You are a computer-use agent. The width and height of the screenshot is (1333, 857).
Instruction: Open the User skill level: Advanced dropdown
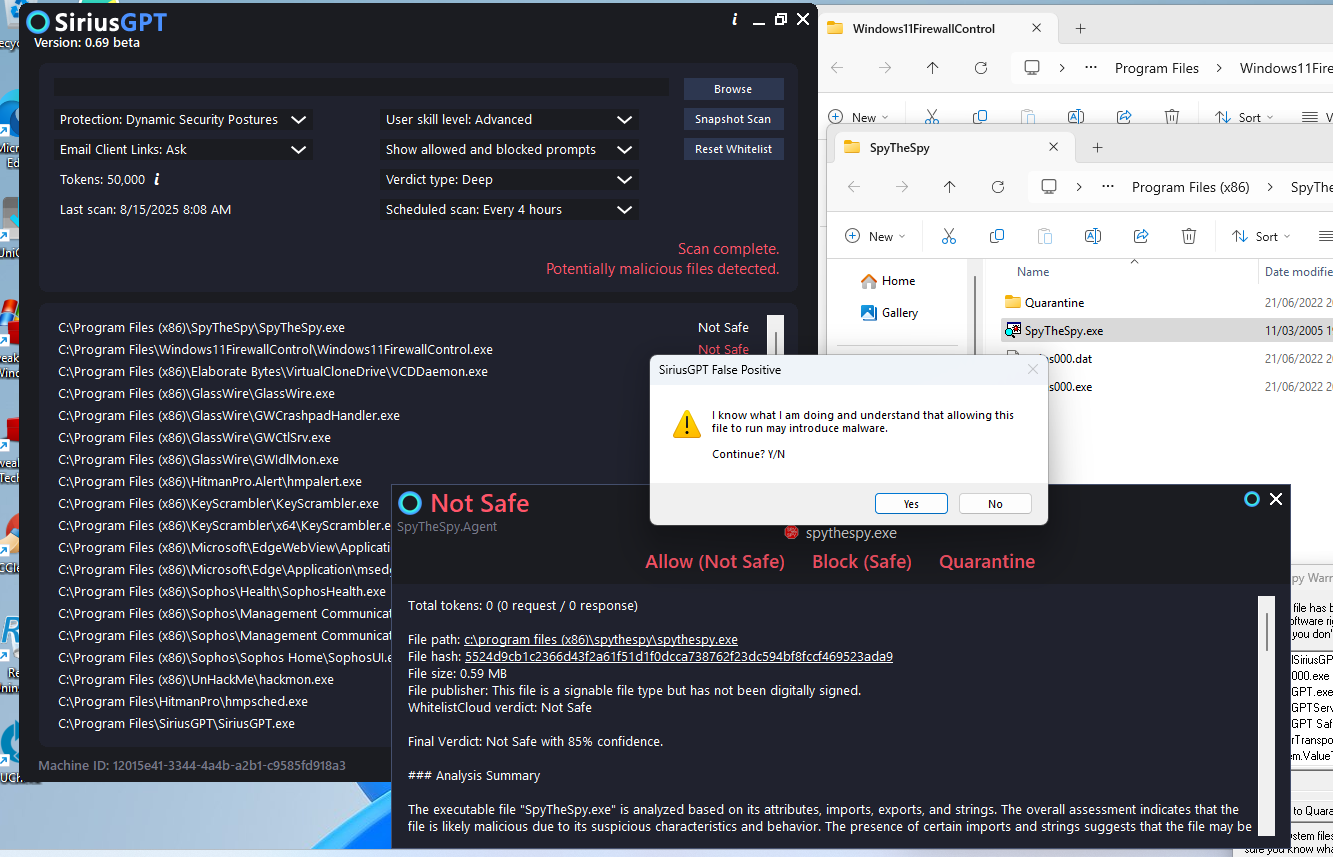(509, 120)
